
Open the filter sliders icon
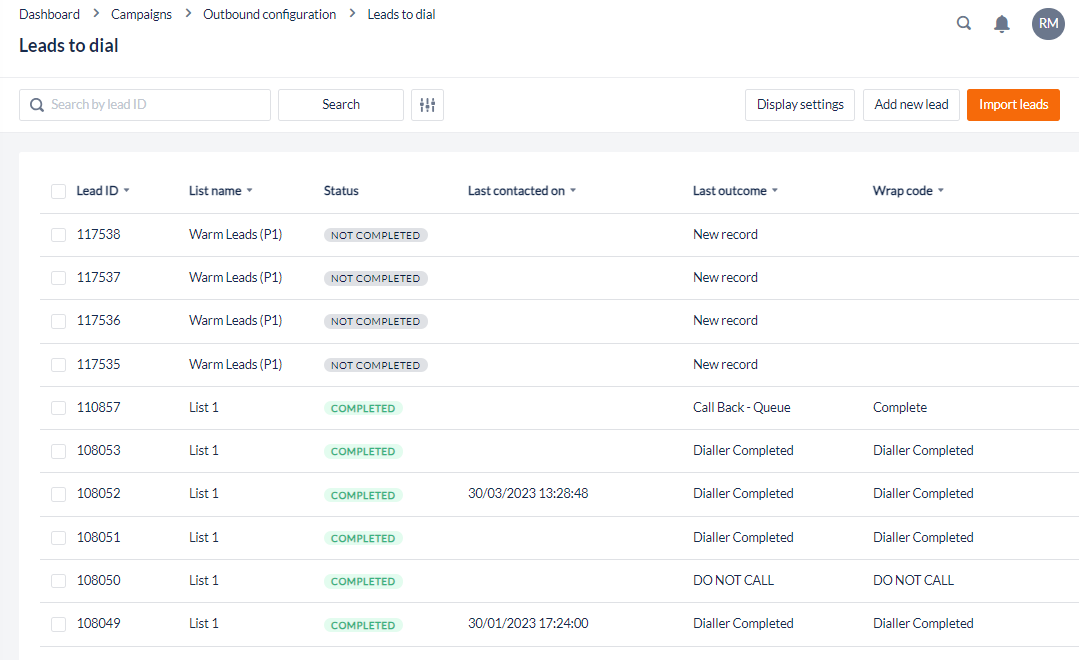(427, 105)
